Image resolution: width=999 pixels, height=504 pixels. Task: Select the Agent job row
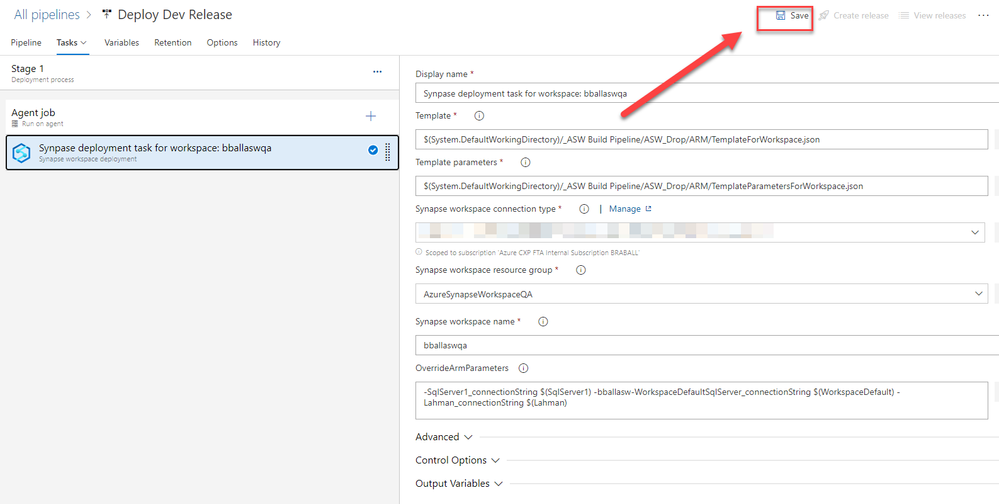(x=202, y=117)
